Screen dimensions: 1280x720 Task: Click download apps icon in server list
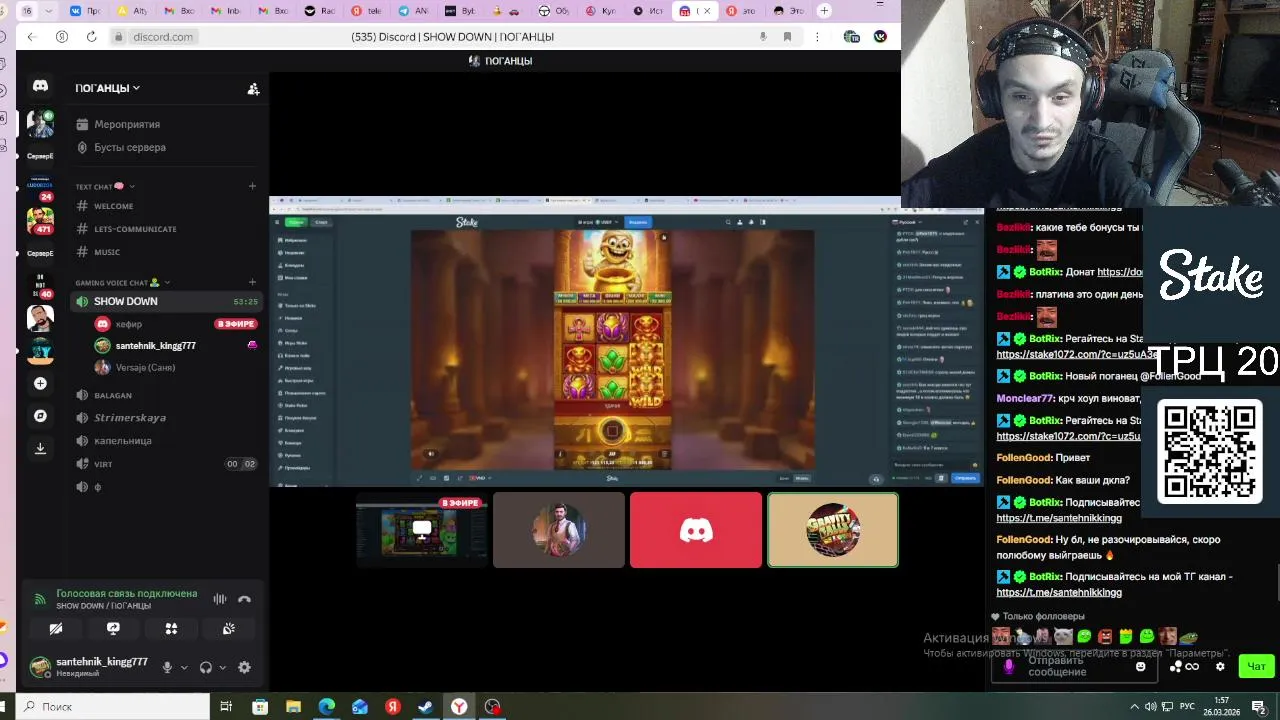40,448
